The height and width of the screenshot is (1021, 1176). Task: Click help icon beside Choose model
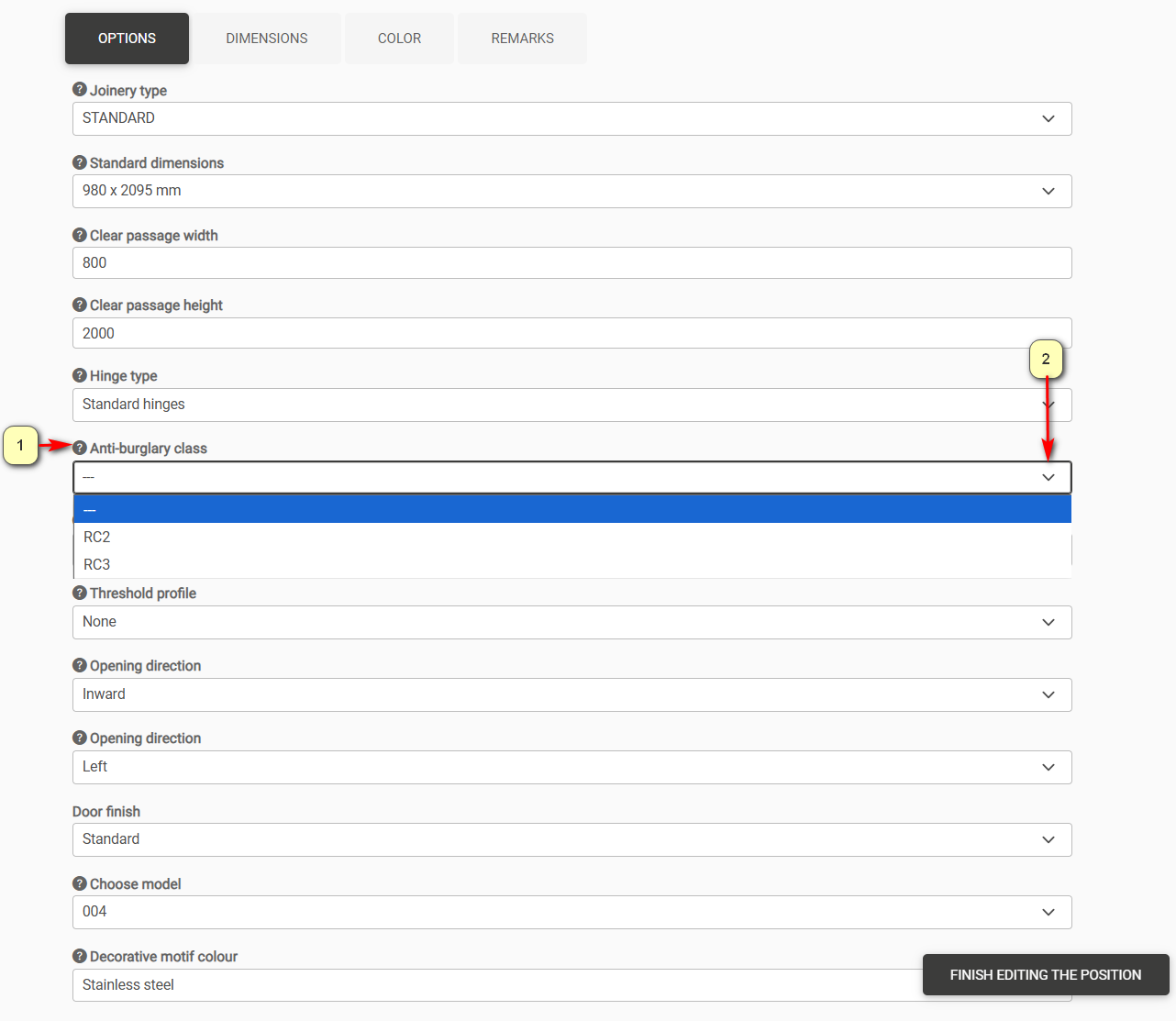(80, 883)
